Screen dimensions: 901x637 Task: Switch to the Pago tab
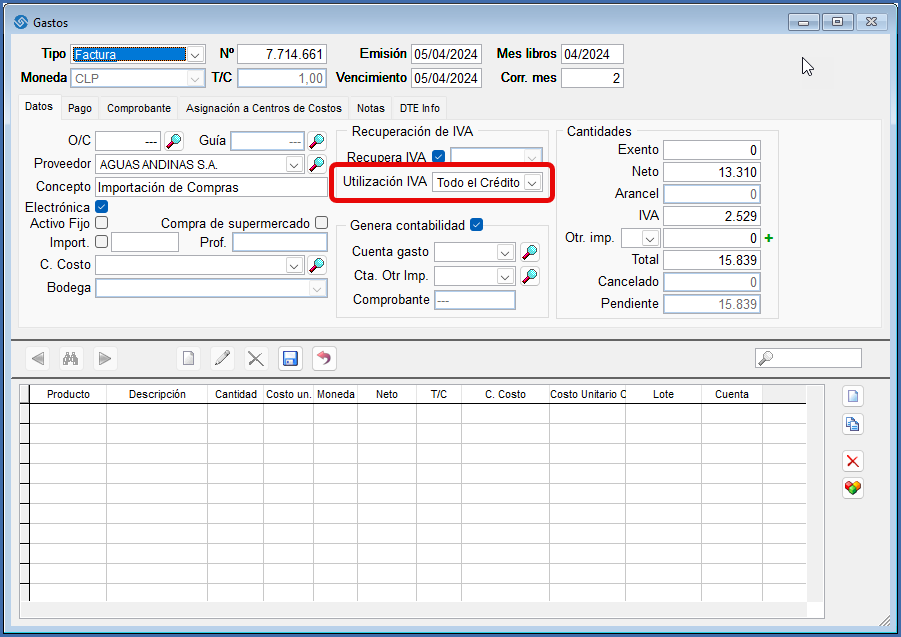click(80, 108)
